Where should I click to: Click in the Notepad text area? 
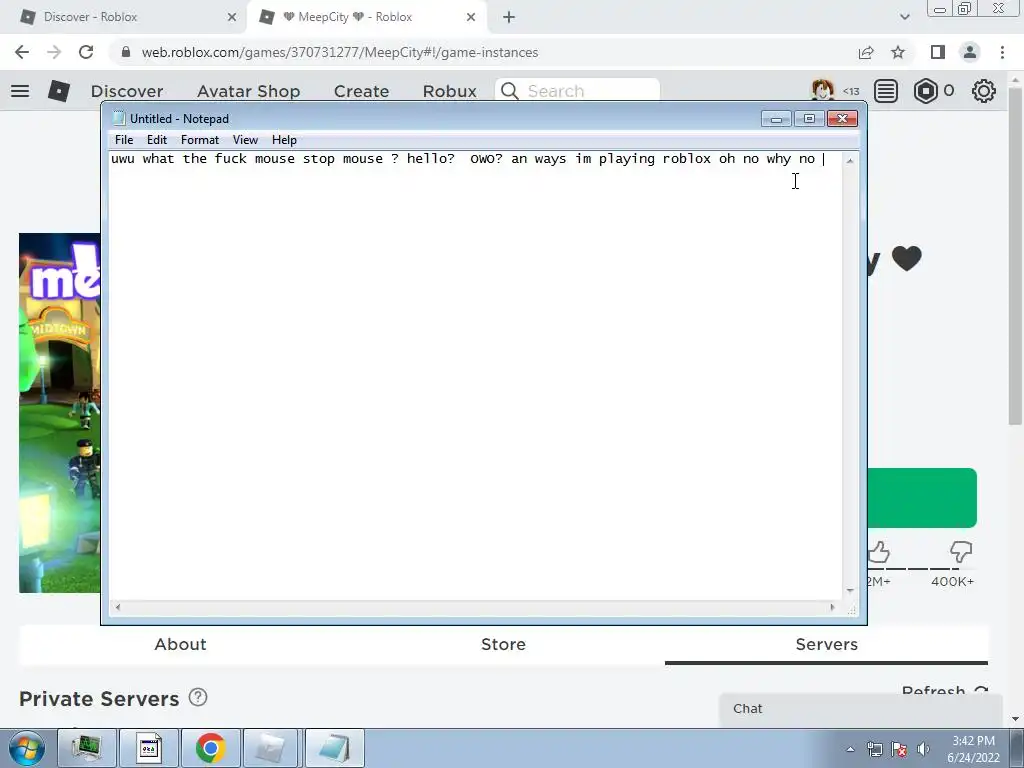(x=475, y=376)
